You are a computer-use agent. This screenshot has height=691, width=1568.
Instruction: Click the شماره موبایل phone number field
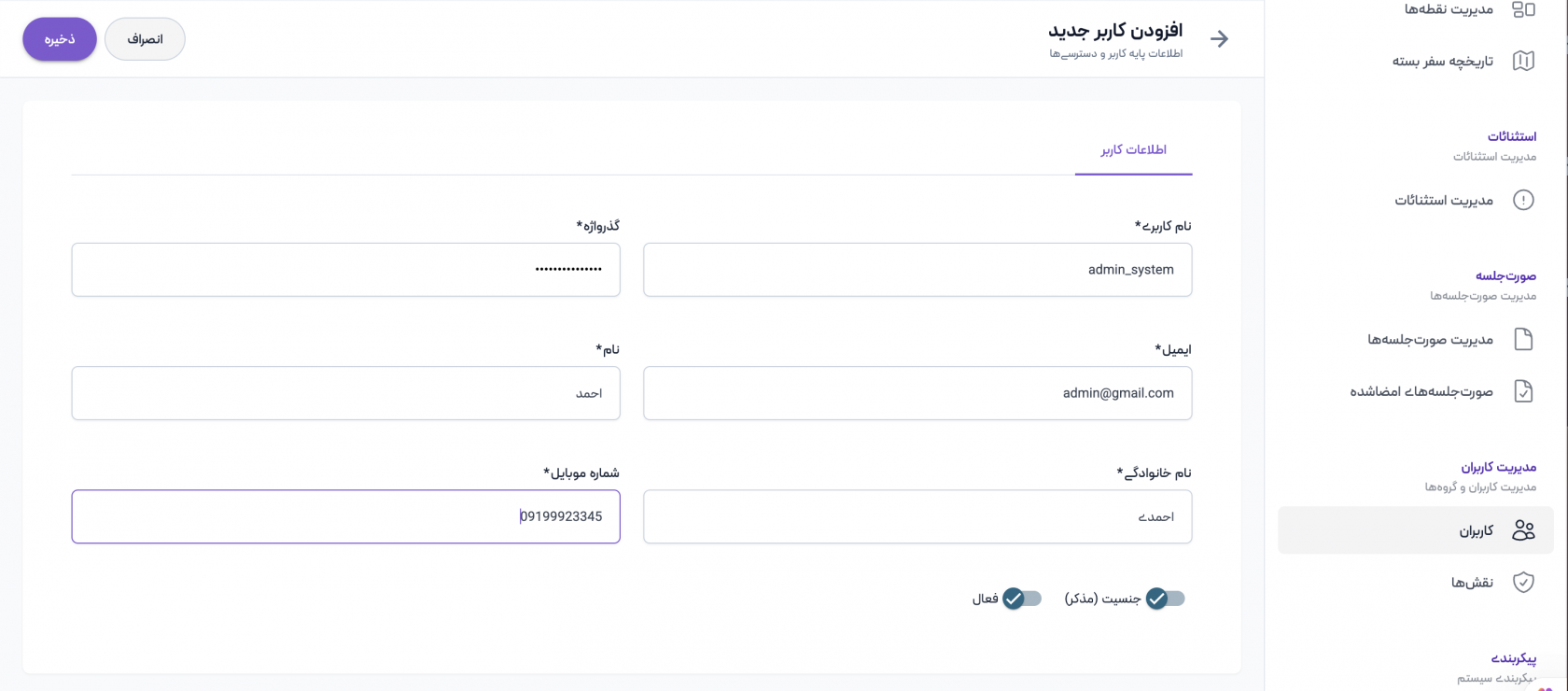point(345,516)
